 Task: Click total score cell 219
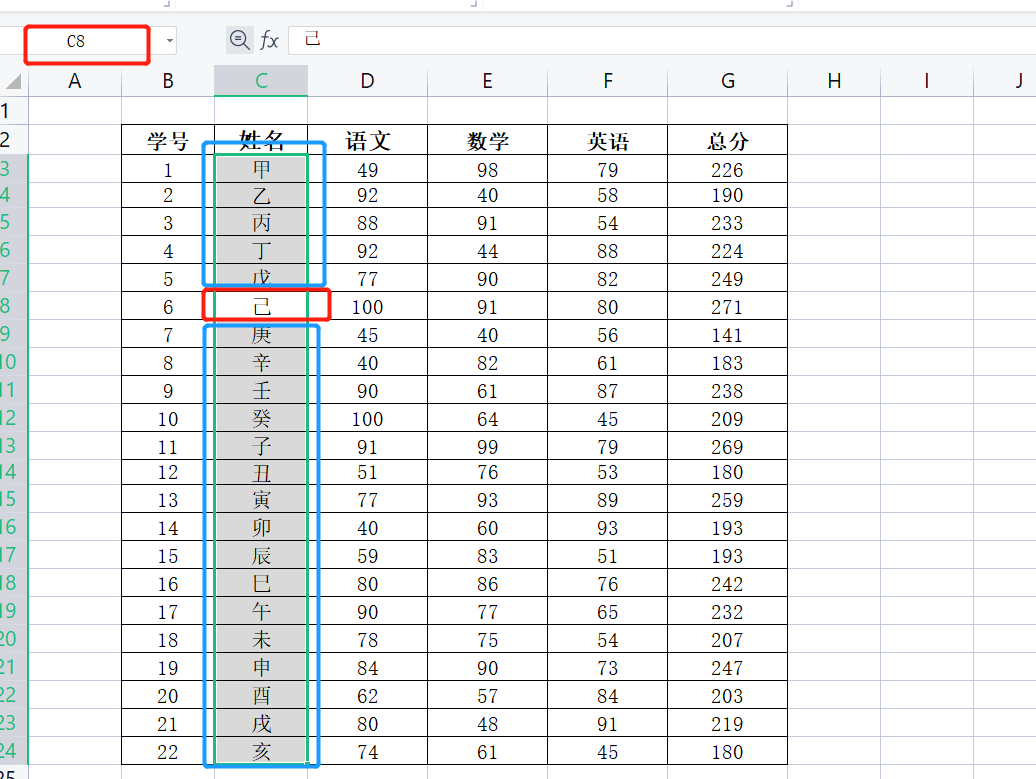(x=727, y=723)
